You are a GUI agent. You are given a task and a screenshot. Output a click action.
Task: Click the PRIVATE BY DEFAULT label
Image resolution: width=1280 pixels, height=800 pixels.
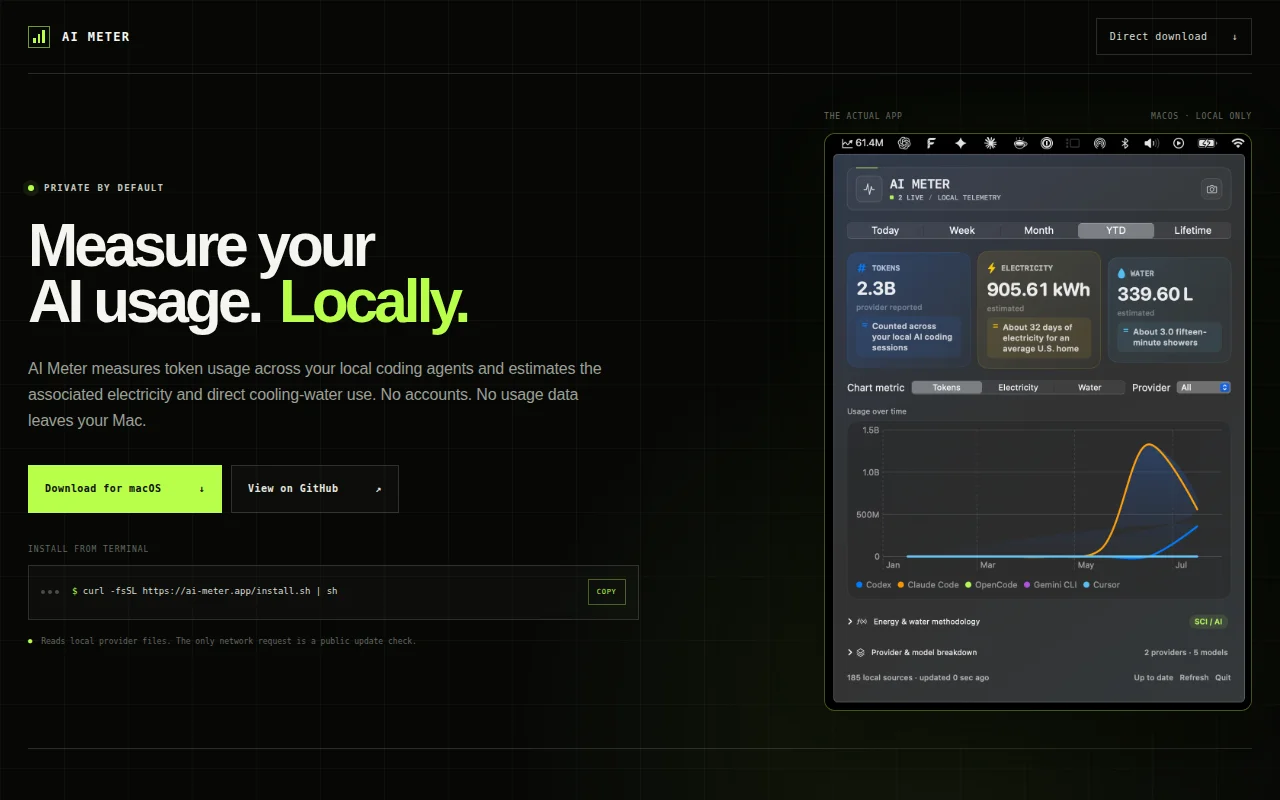click(x=103, y=187)
